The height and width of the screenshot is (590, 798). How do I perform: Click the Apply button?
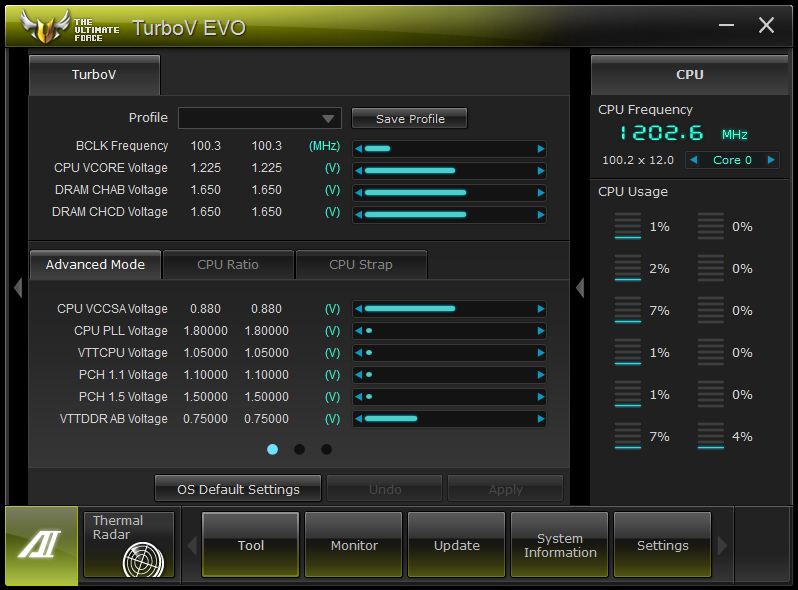tap(505, 489)
